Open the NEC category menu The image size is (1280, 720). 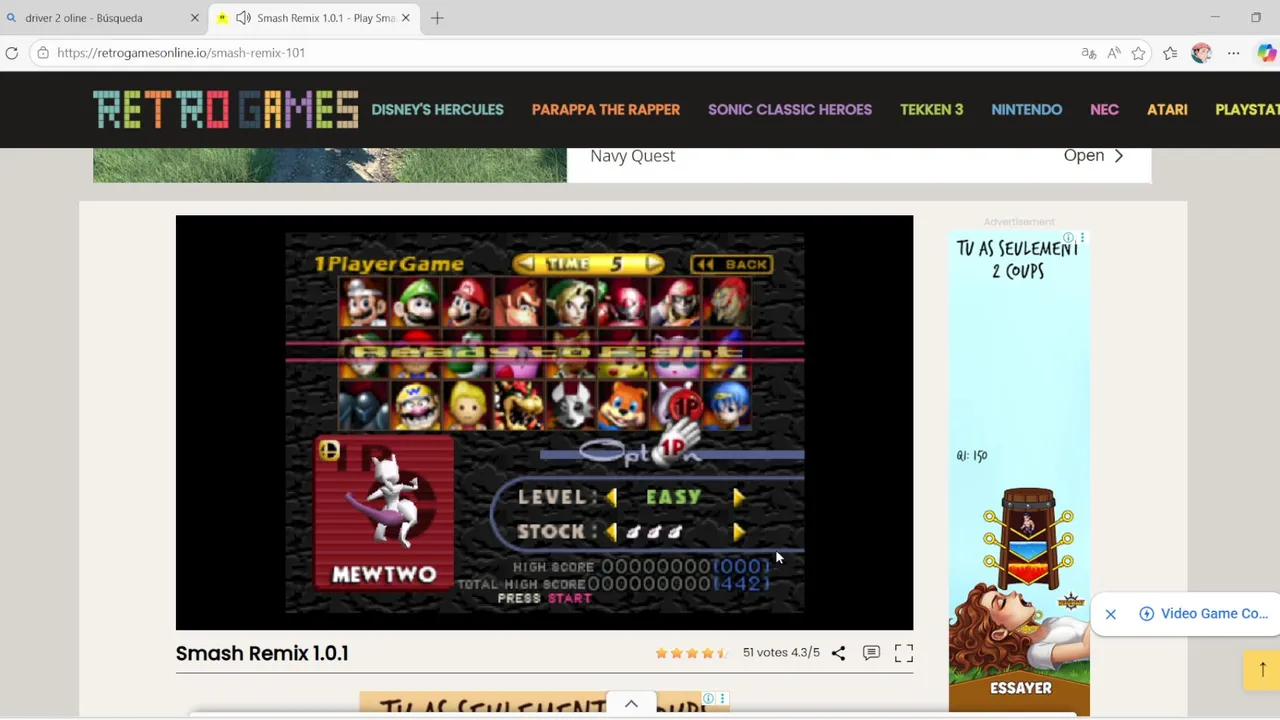coord(1104,110)
